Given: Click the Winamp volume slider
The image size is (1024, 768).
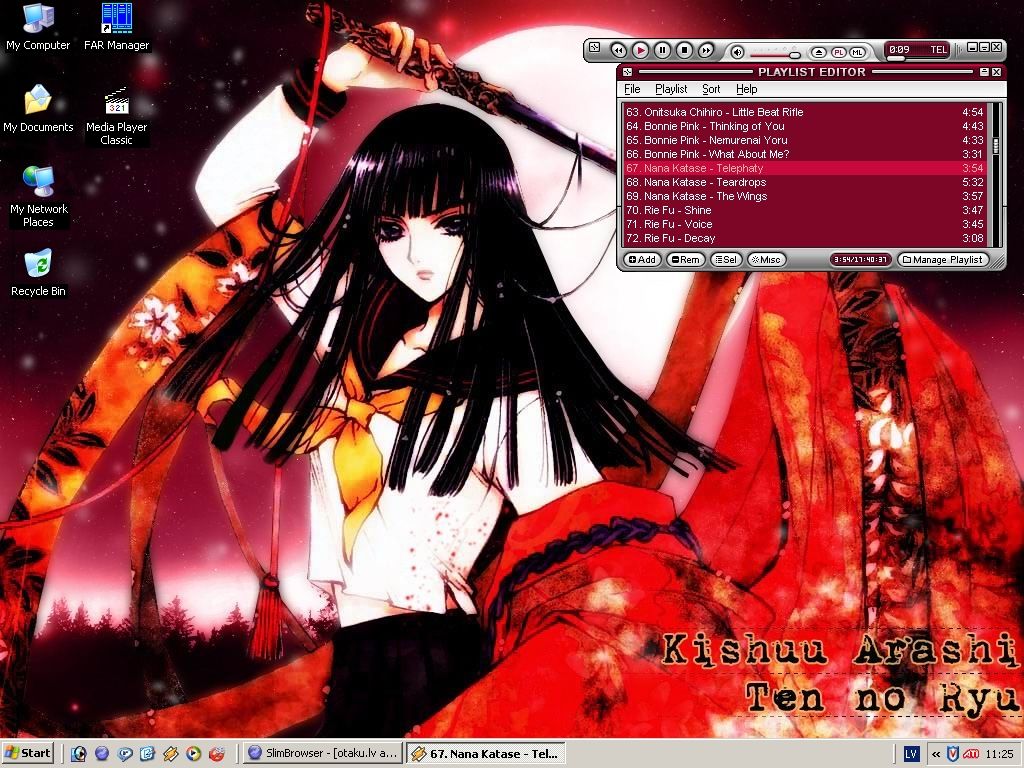Looking at the screenshot, I should tap(774, 54).
